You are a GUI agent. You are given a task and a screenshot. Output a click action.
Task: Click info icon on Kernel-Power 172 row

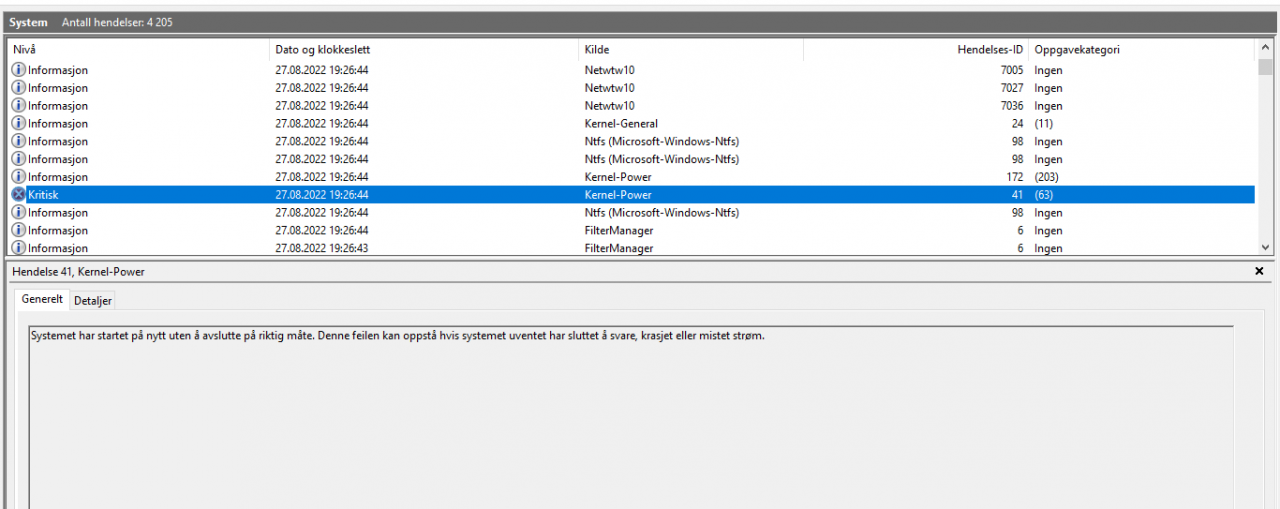pos(18,177)
